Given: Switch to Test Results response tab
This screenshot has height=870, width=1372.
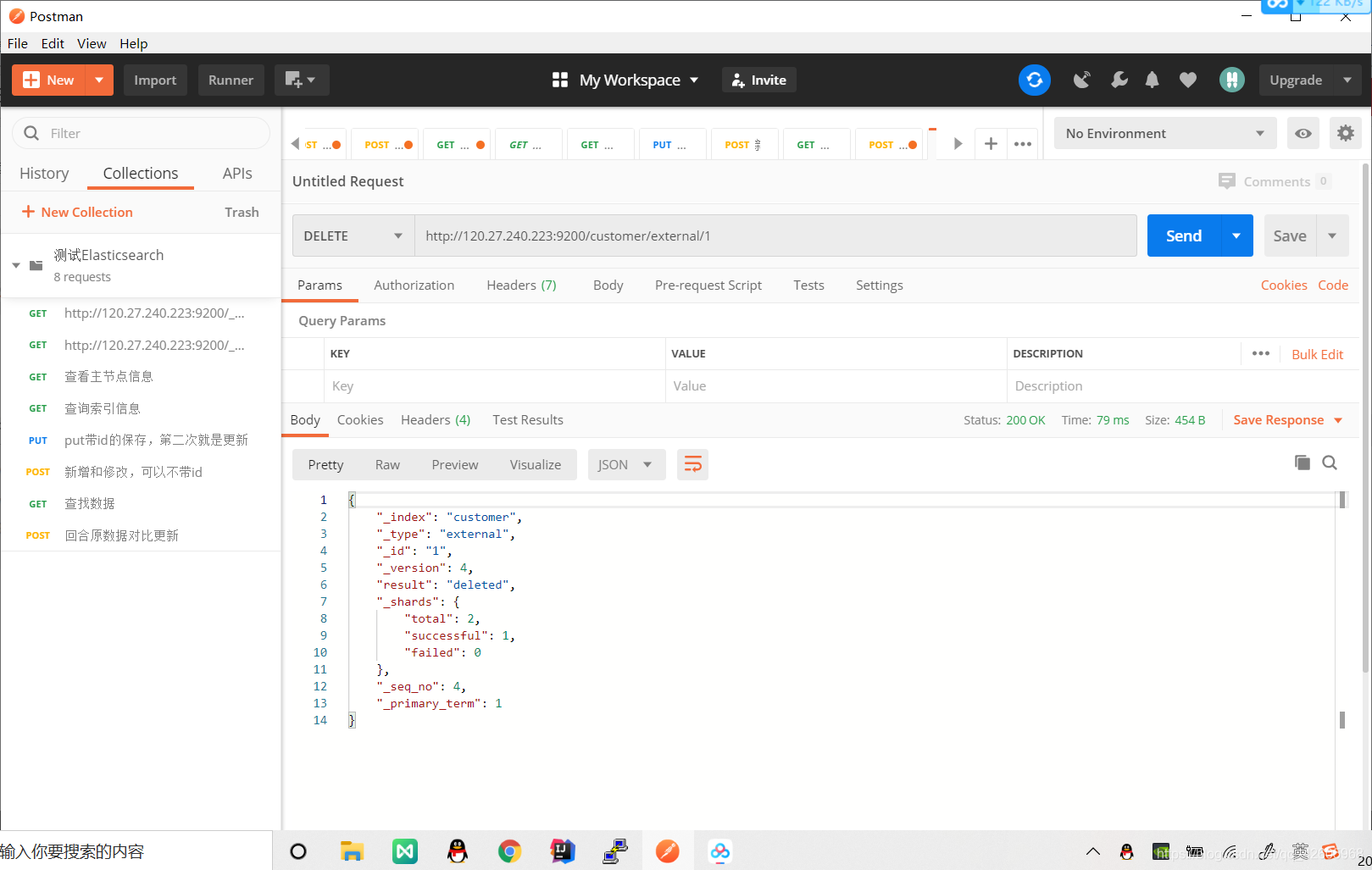Looking at the screenshot, I should [527, 419].
